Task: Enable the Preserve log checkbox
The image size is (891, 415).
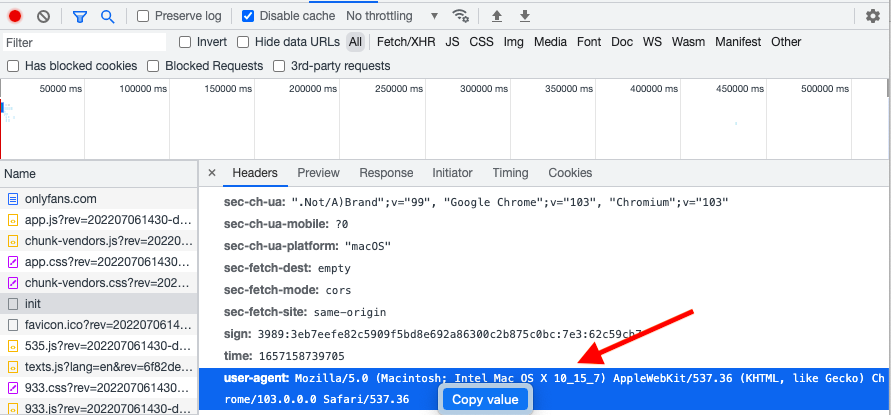Action: [143, 16]
